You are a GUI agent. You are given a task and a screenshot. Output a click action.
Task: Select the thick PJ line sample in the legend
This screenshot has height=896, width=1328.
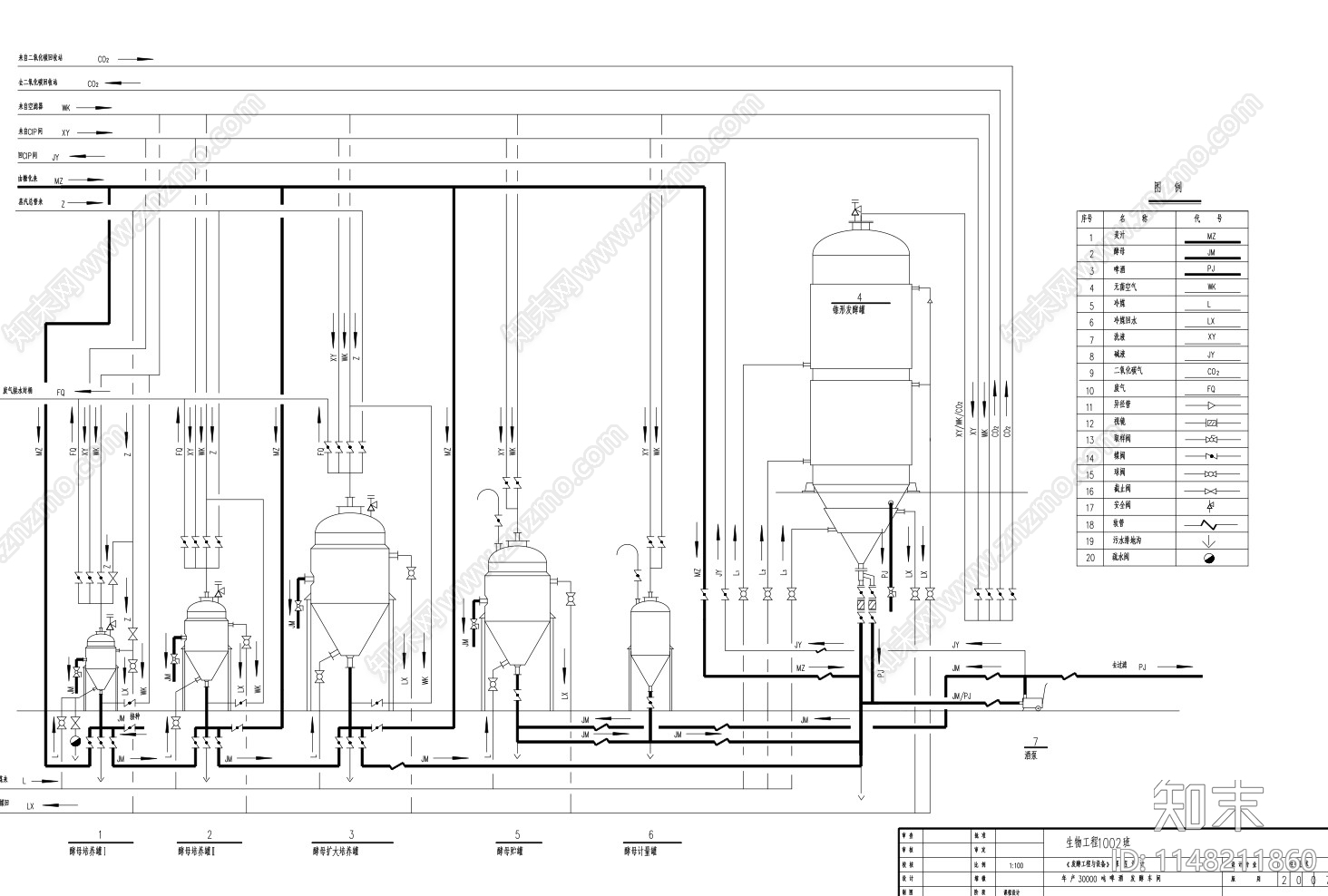click(x=1211, y=276)
